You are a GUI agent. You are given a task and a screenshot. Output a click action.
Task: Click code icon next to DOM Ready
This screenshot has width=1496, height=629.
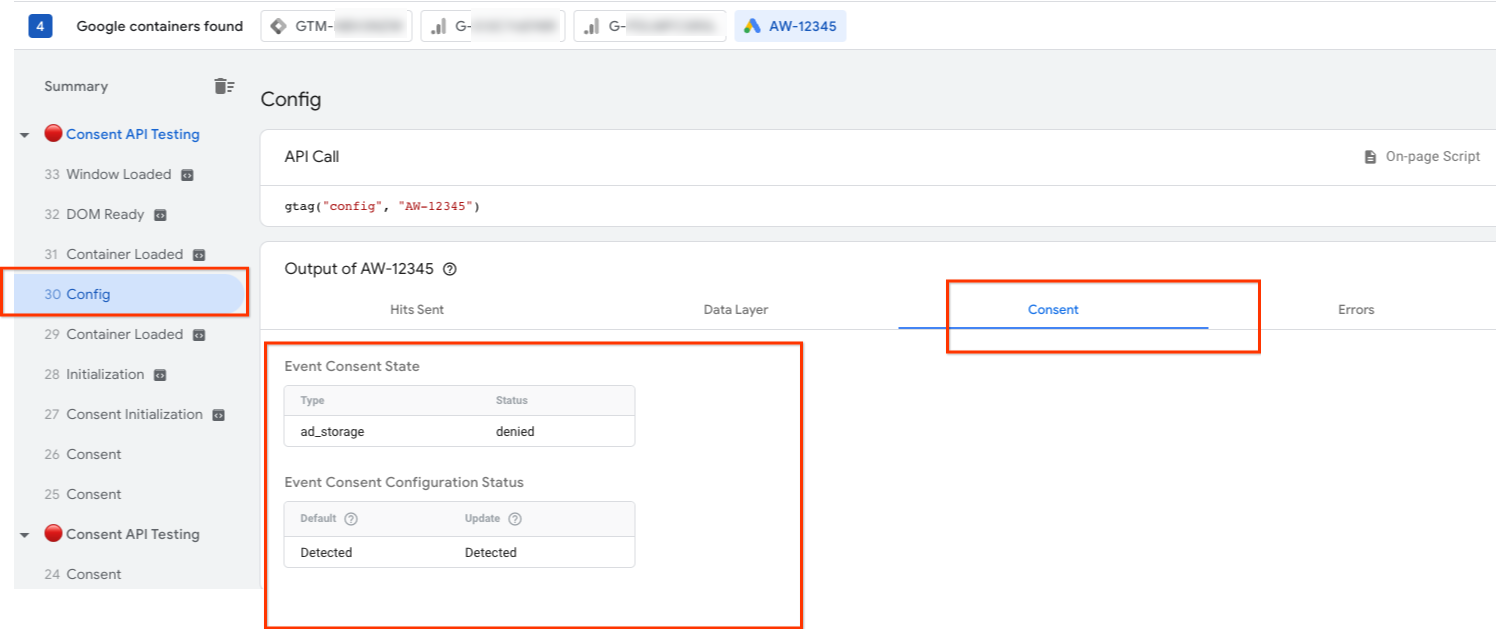click(x=160, y=215)
